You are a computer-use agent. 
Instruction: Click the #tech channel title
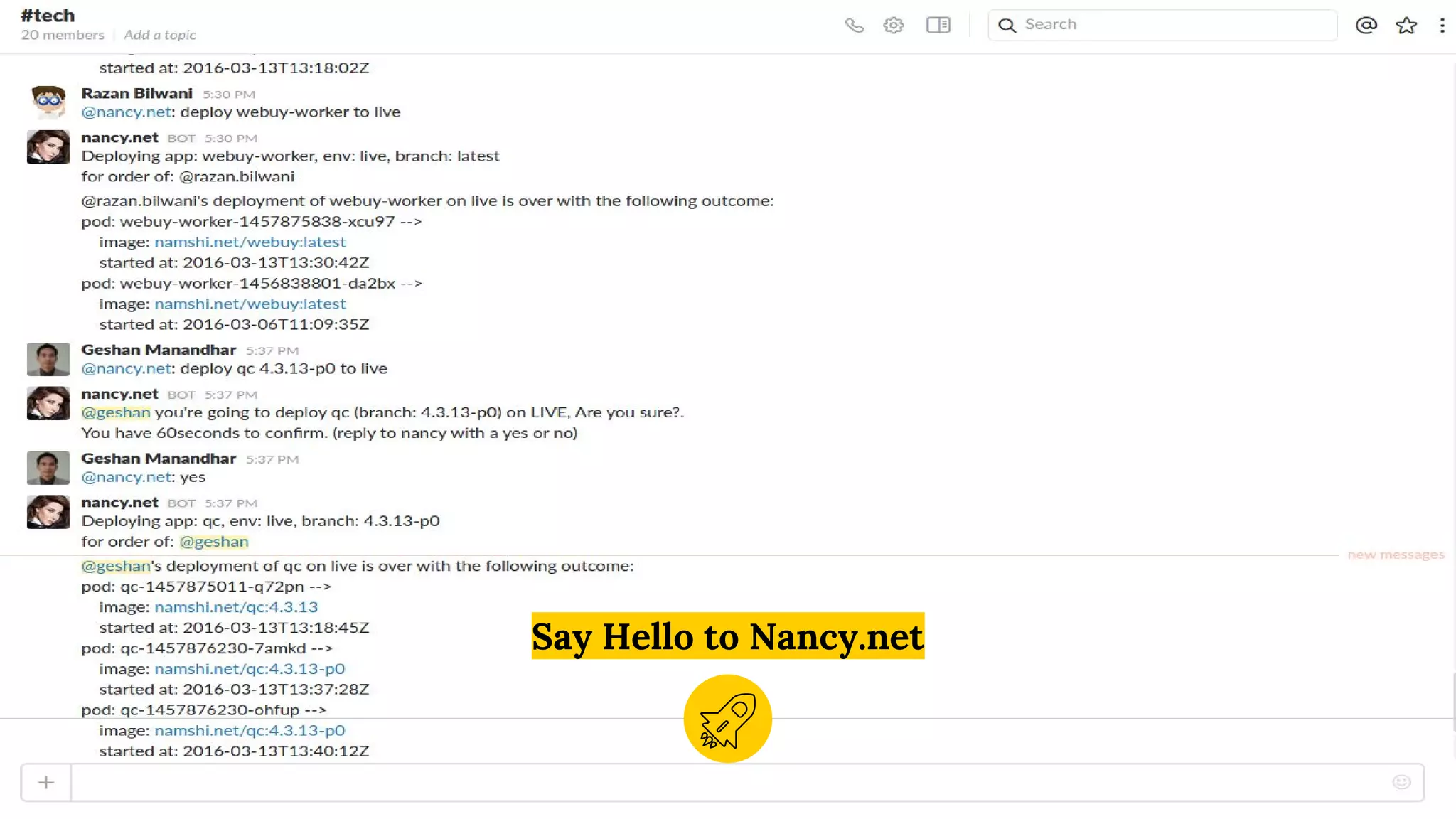(48, 15)
